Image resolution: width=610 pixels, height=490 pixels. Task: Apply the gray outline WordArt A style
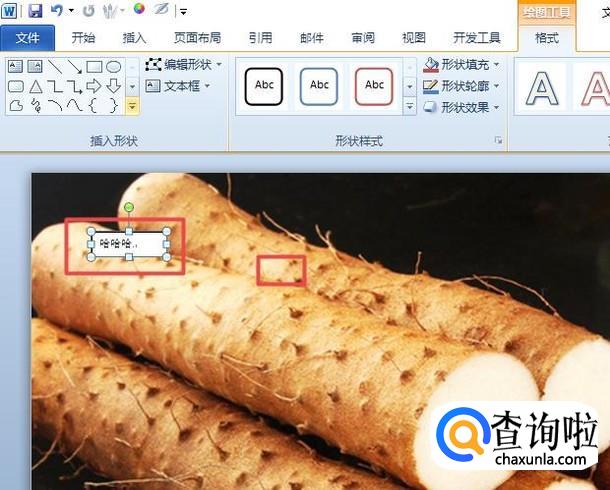click(542, 89)
